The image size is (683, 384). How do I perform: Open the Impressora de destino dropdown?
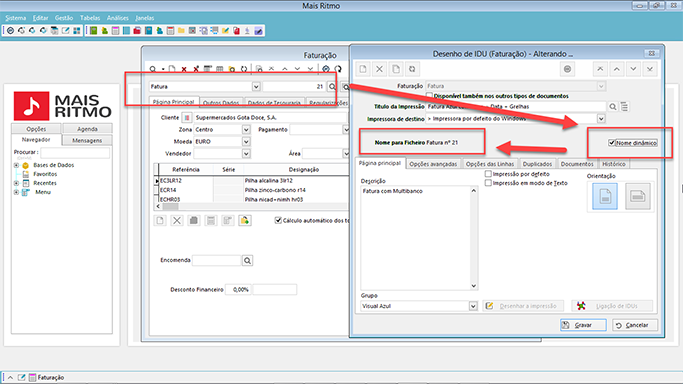pos(601,118)
